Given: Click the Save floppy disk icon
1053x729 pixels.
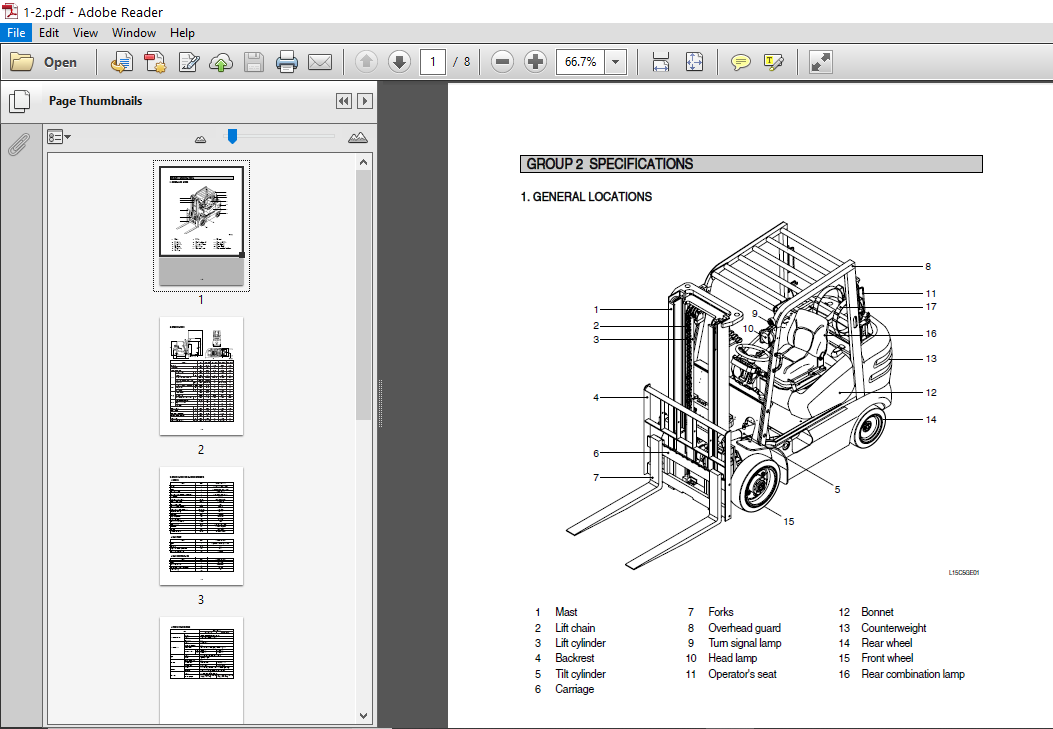Looking at the screenshot, I should (x=254, y=62).
